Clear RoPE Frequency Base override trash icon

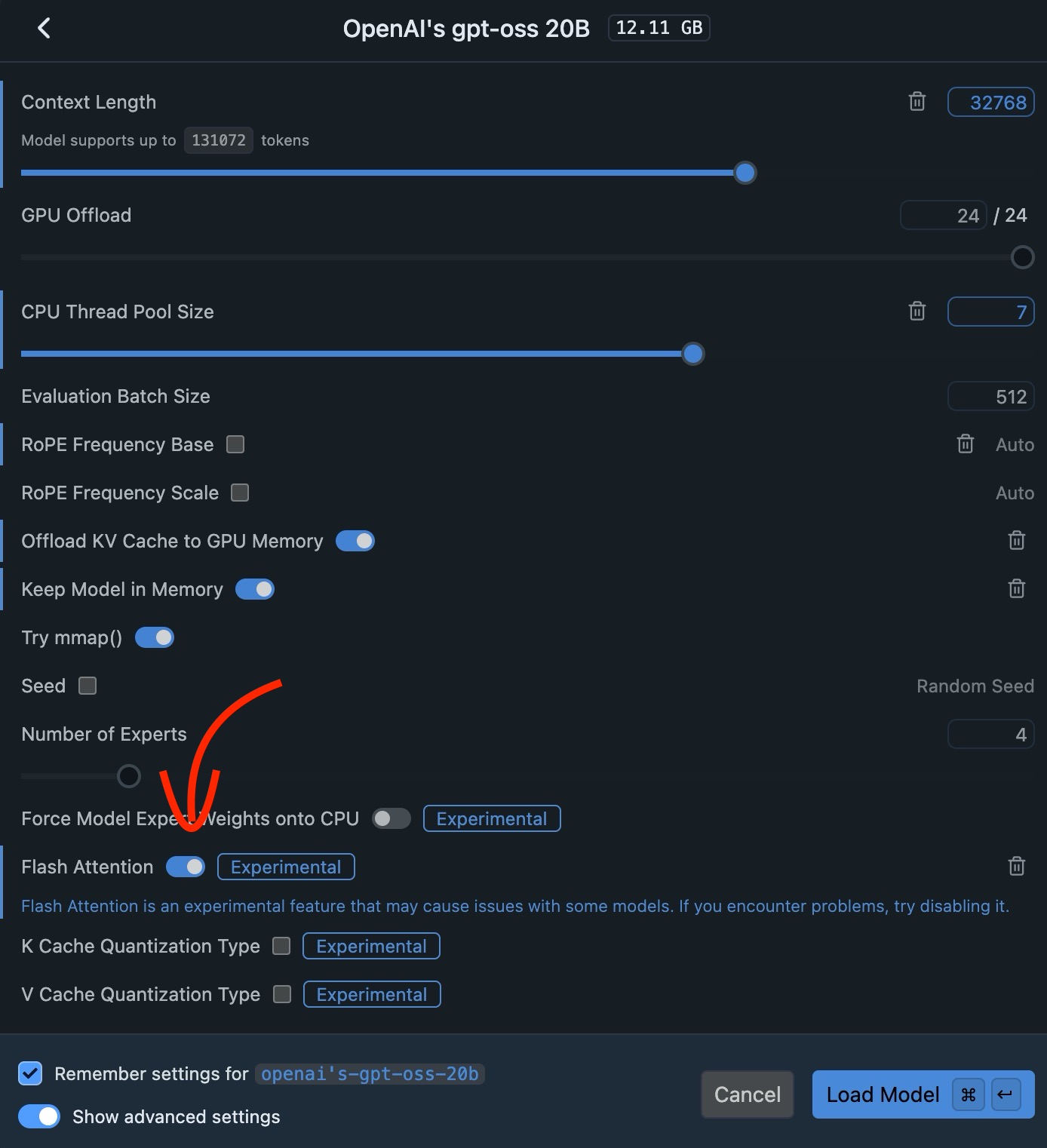click(965, 444)
